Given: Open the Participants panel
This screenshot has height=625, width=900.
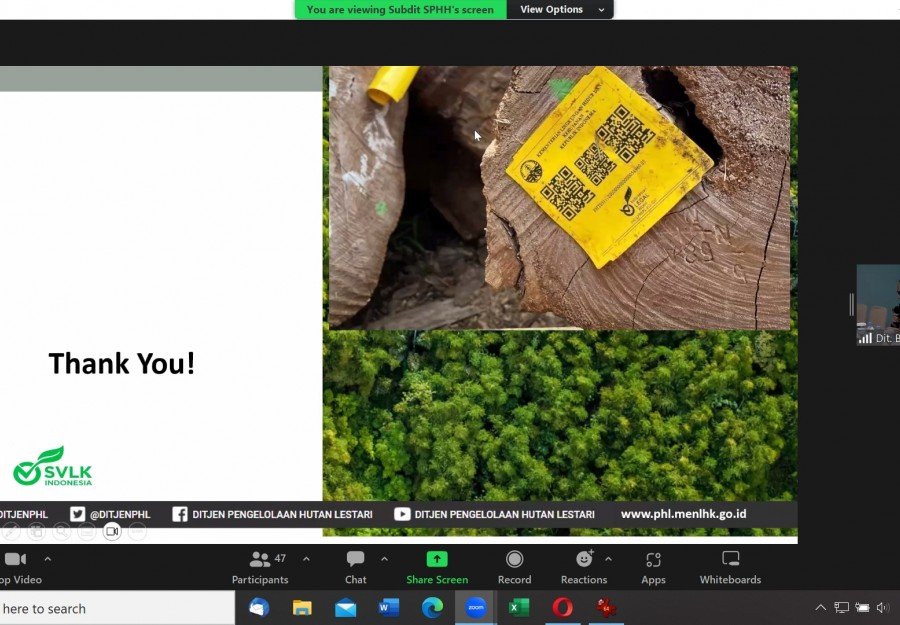Looking at the screenshot, I should tap(260, 568).
